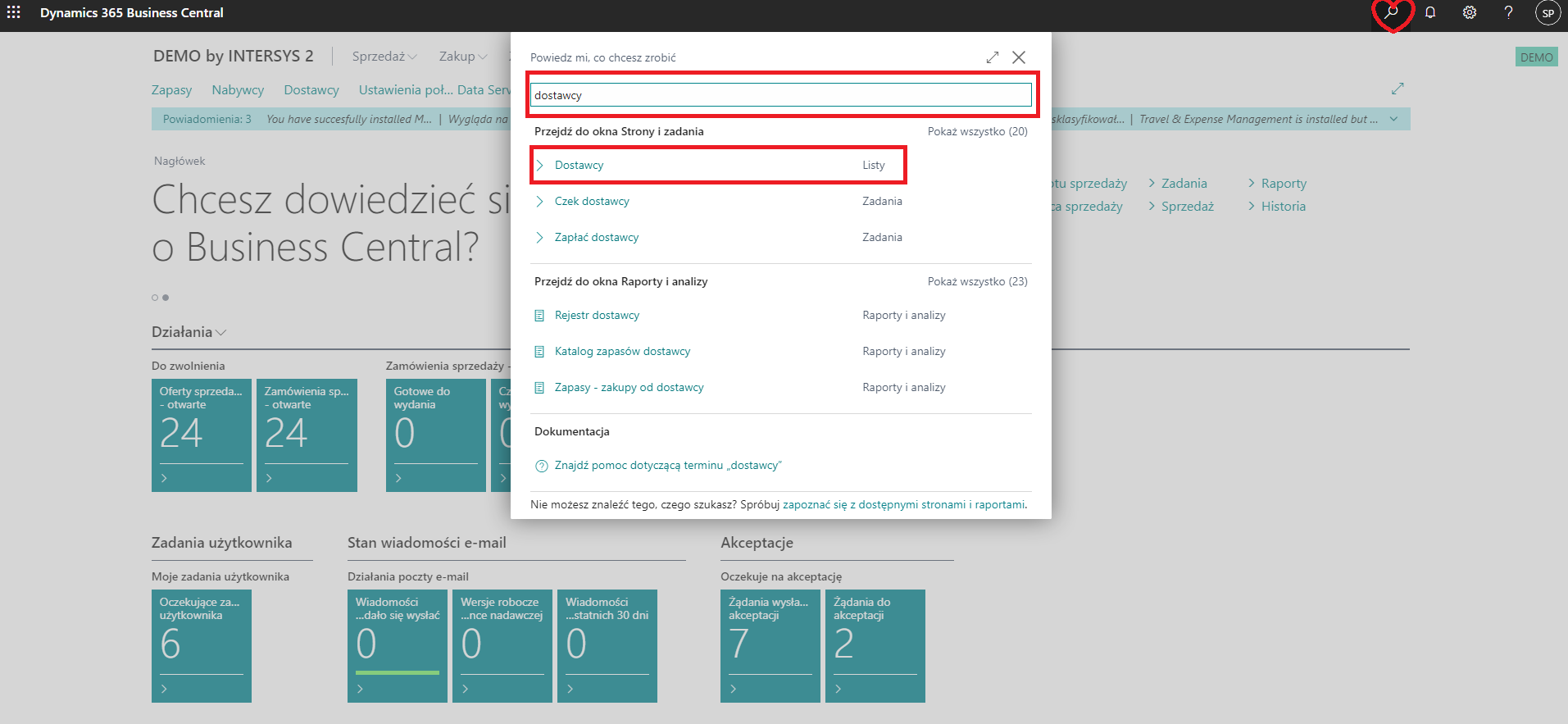Image resolution: width=1568 pixels, height=724 pixels.
Task: Open the Katalog zapasów dostawcy report
Action: [x=622, y=351]
